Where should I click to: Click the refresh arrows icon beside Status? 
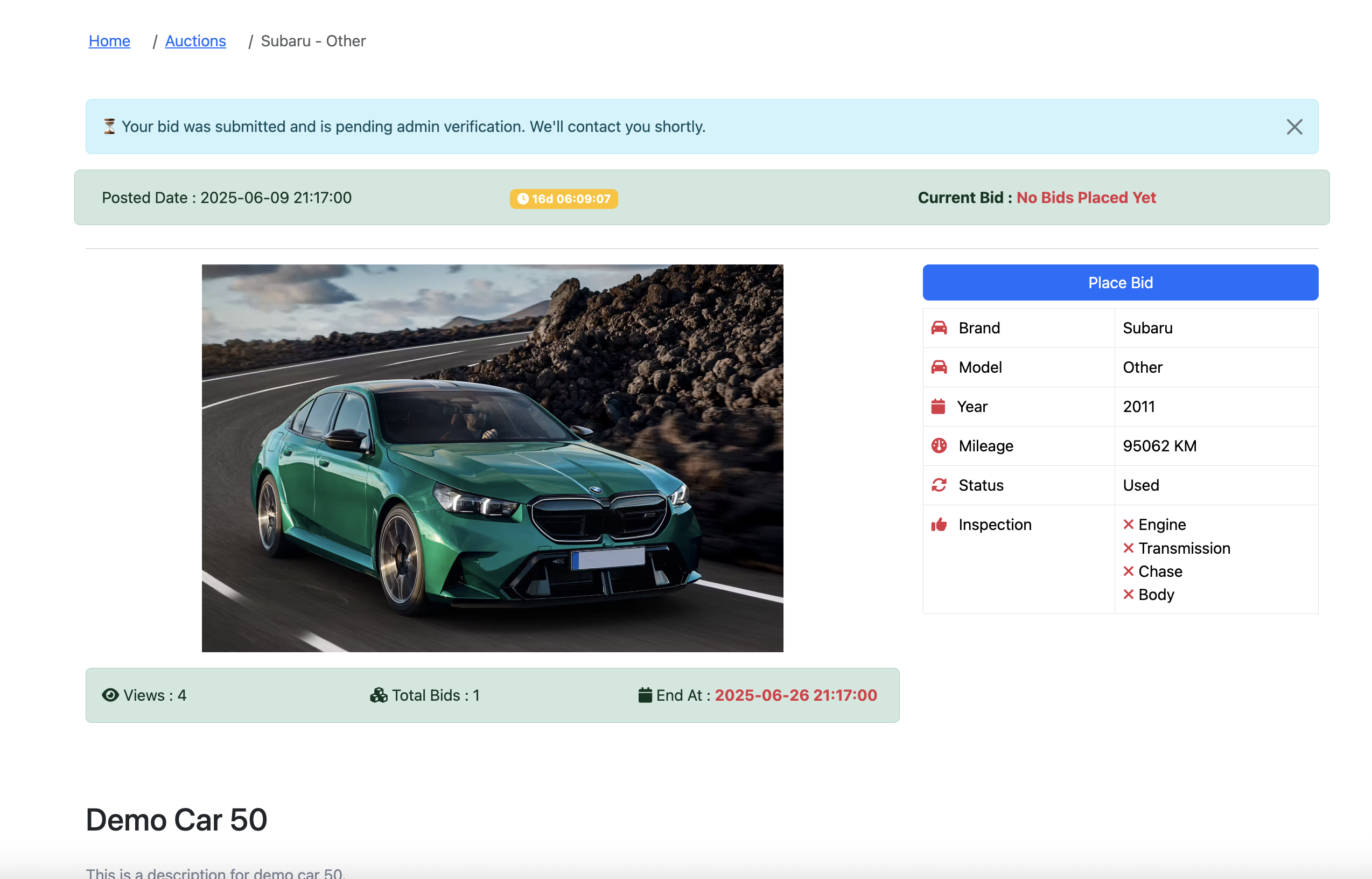click(939, 485)
